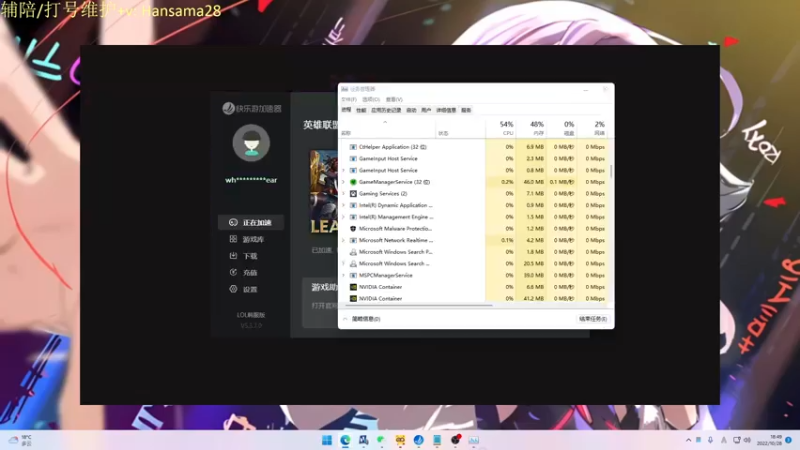Click the accelerator logo icon at top
Viewport: 800px width, 450px height.
228,108
